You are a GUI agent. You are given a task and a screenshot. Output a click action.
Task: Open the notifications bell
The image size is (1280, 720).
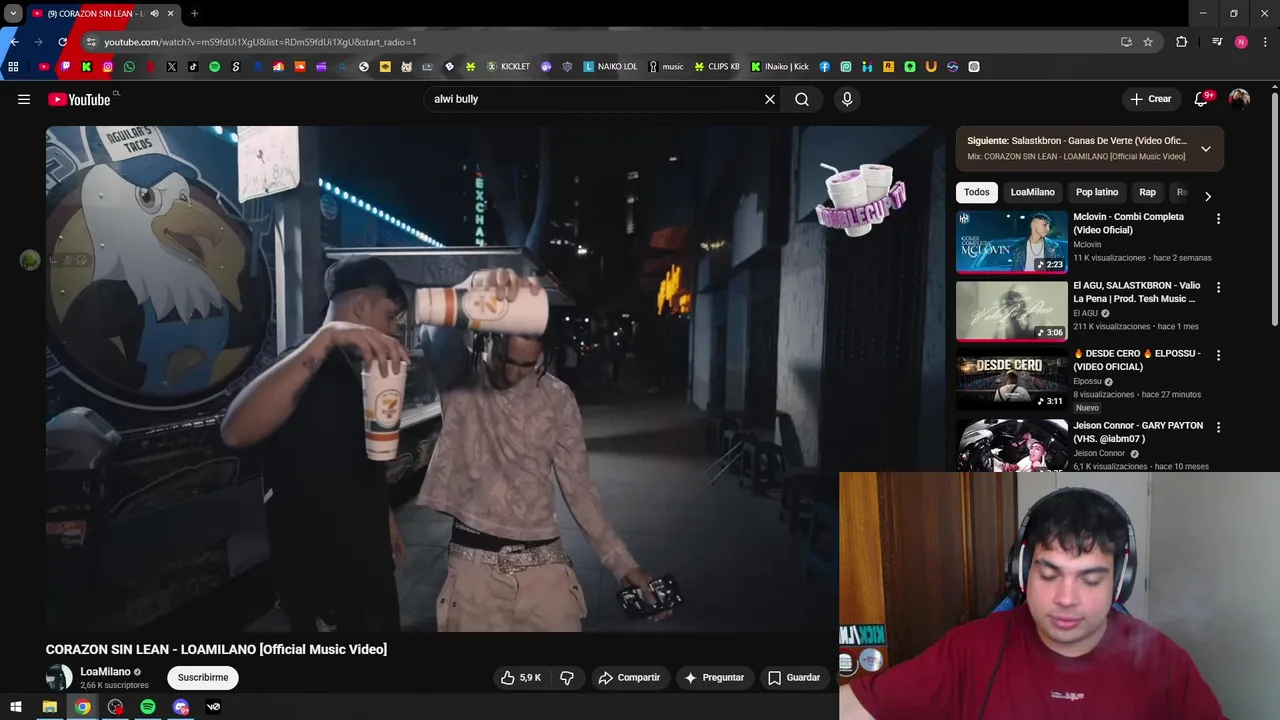pyautogui.click(x=1201, y=99)
